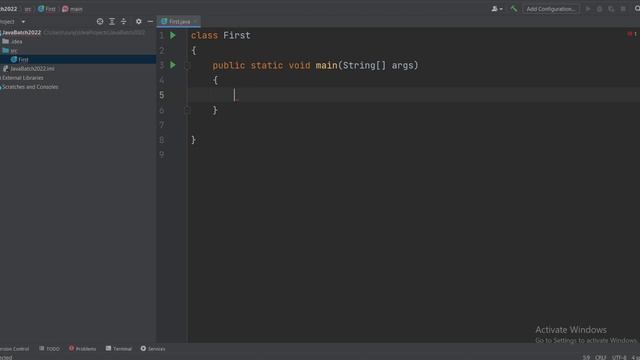This screenshot has height=360, width=640.
Task: Open Version Control tool window
Action: (14, 349)
